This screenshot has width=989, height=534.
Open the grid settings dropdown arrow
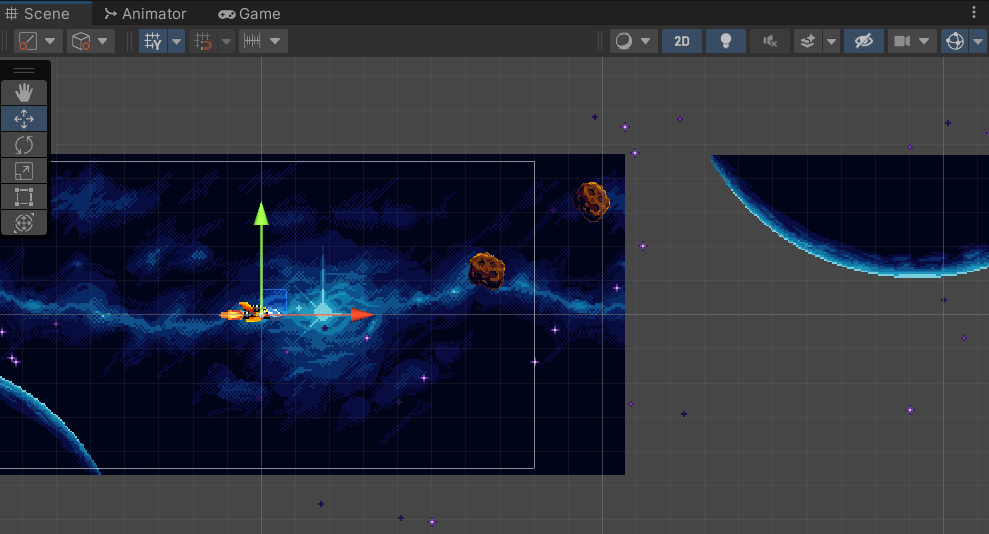[x=177, y=42]
